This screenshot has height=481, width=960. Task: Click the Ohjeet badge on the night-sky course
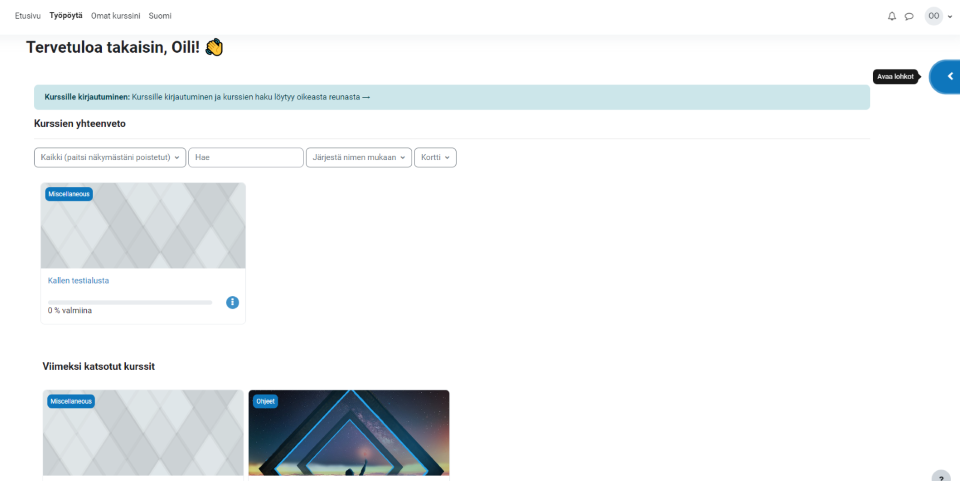pyautogui.click(x=266, y=401)
